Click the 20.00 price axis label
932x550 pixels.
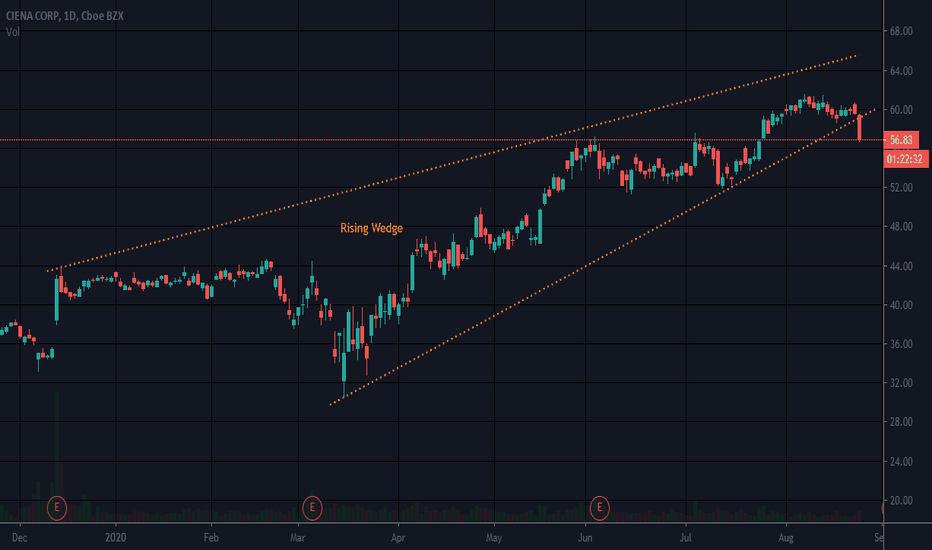[901, 501]
